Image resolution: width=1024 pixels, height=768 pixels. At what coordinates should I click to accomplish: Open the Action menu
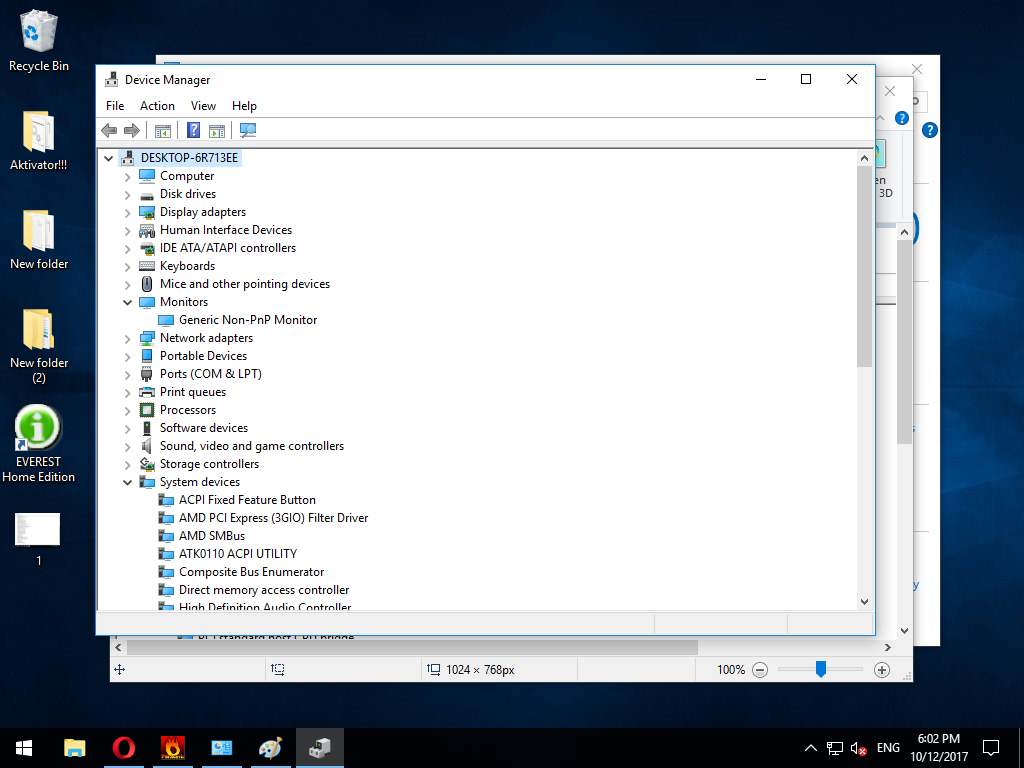click(157, 106)
